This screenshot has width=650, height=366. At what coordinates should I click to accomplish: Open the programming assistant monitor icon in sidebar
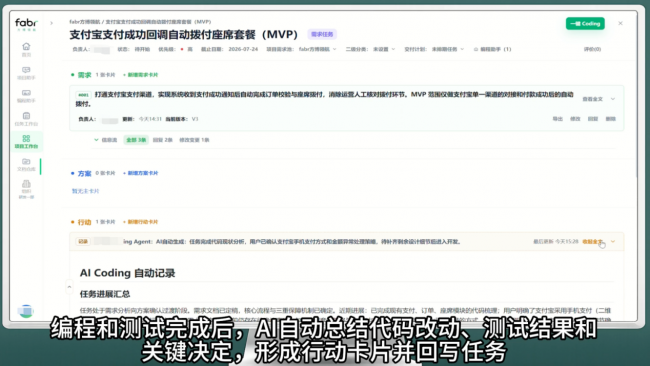pyautogui.click(x=26, y=93)
